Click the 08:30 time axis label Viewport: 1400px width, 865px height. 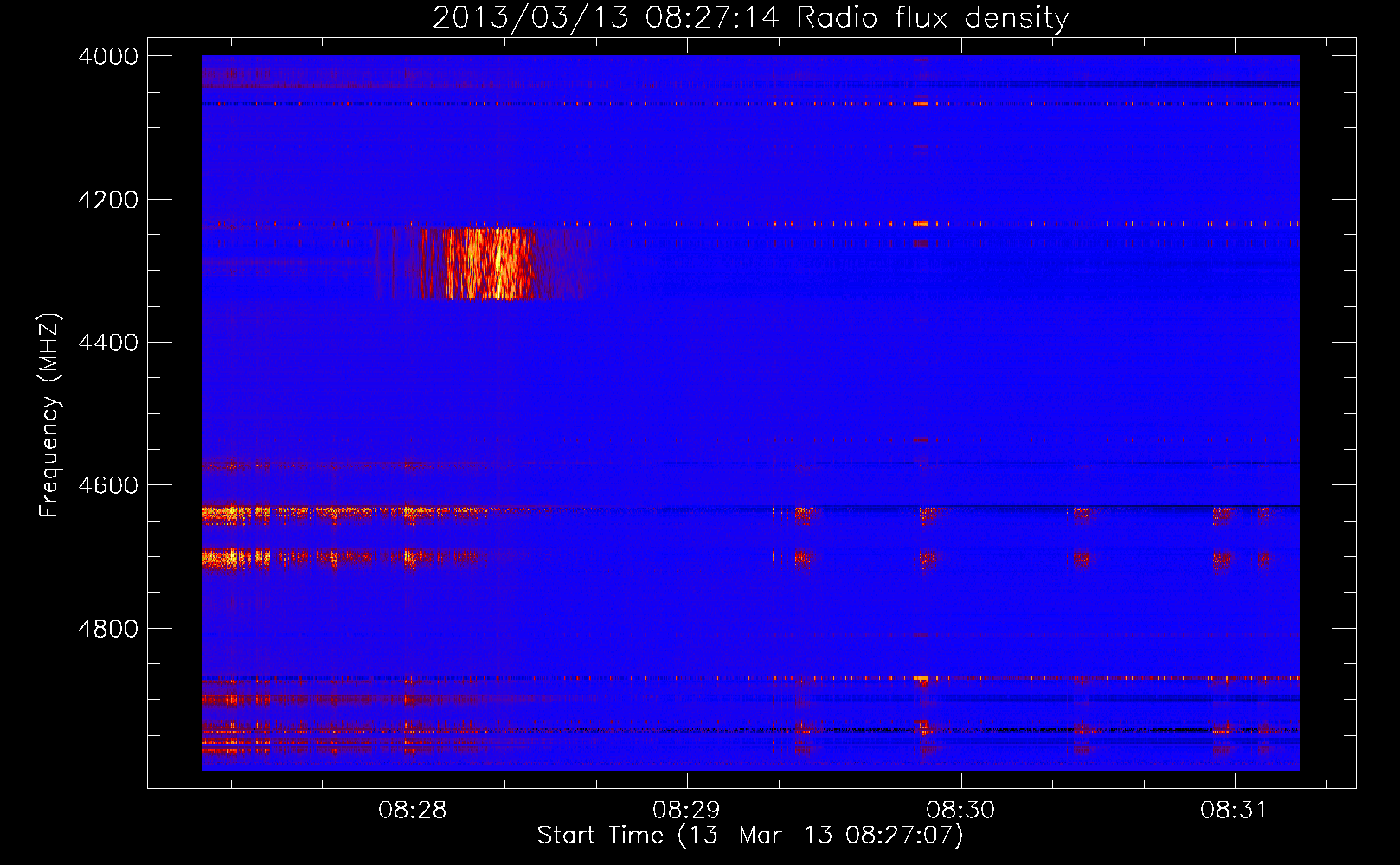[x=960, y=811]
